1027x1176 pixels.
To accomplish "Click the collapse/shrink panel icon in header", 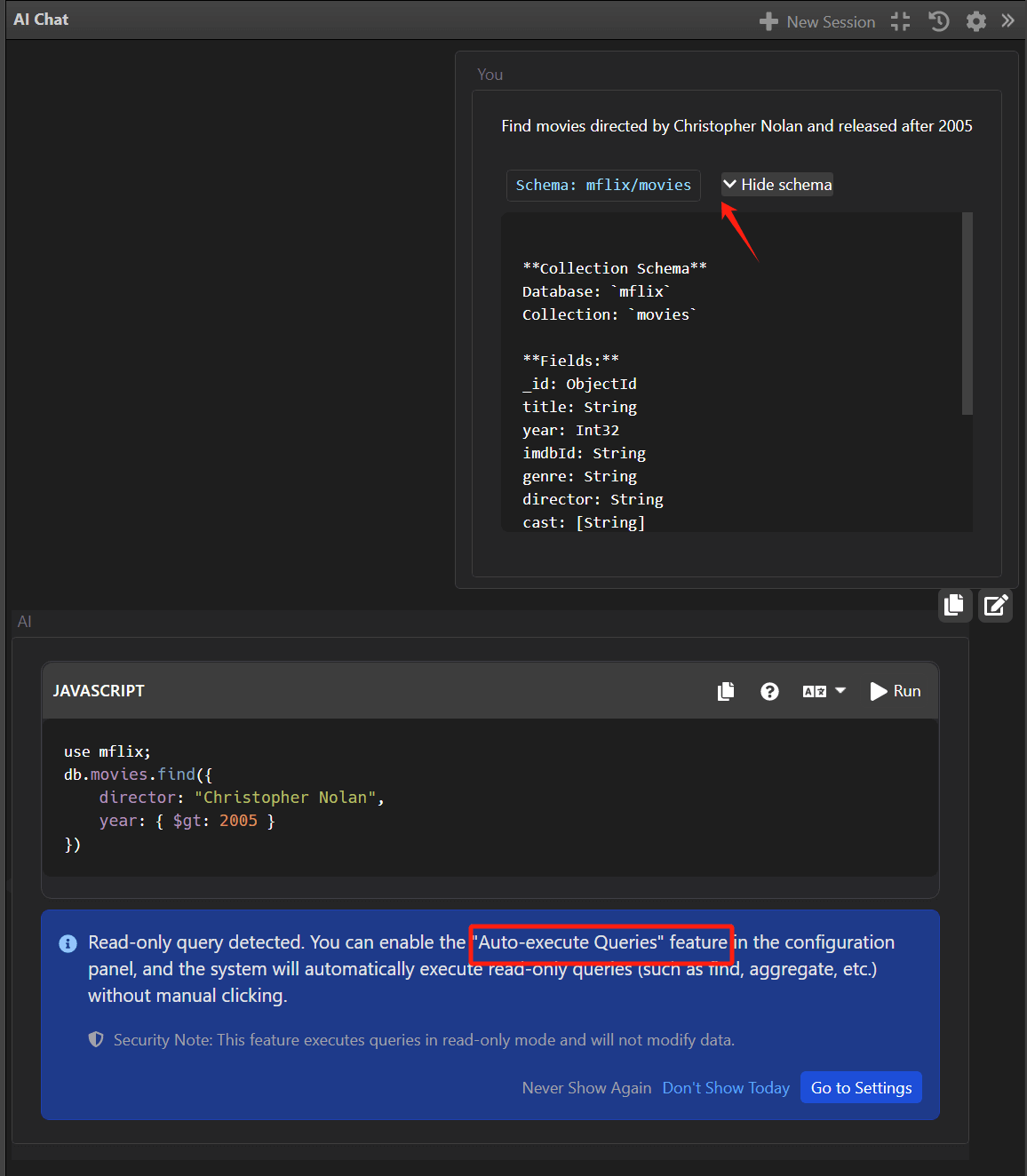I will coord(900,21).
